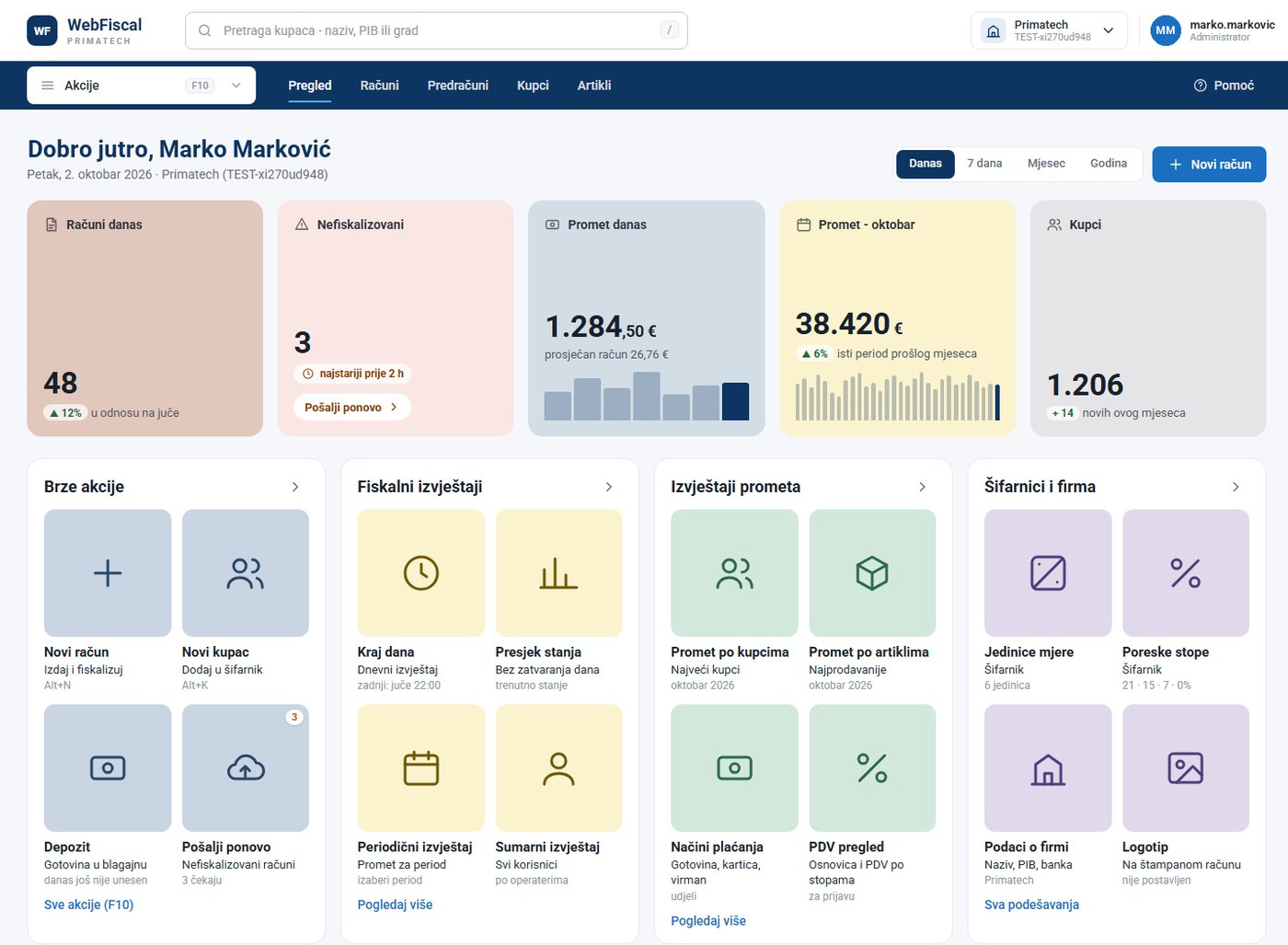Focus the Pretraga kupaca search field
This screenshot has width=1288, height=945.
point(437,30)
